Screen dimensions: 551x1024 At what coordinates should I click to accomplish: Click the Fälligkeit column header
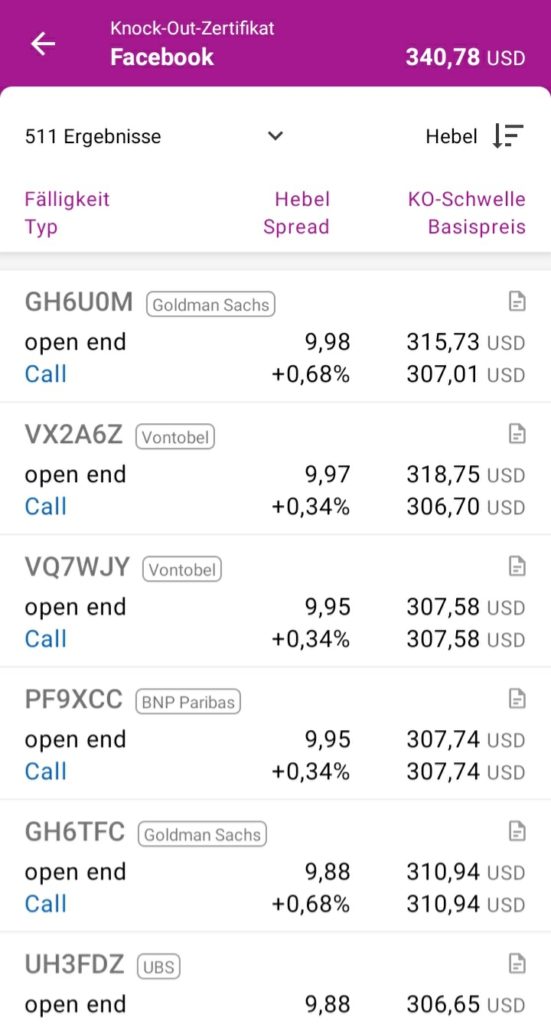pyautogui.click(x=67, y=199)
